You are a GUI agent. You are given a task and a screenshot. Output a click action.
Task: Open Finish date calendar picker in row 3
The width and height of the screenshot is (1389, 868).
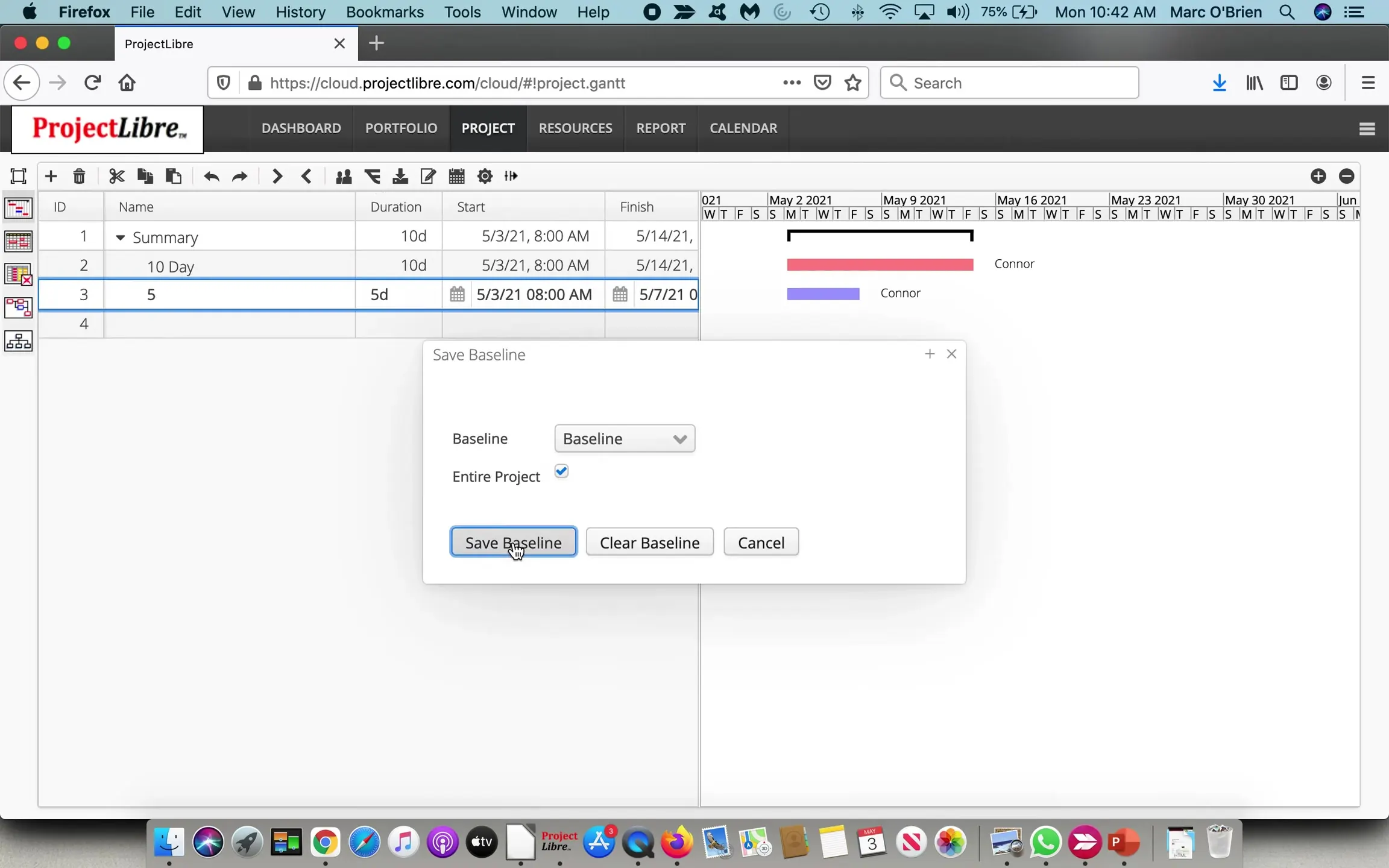pyautogui.click(x=620, y=294)
